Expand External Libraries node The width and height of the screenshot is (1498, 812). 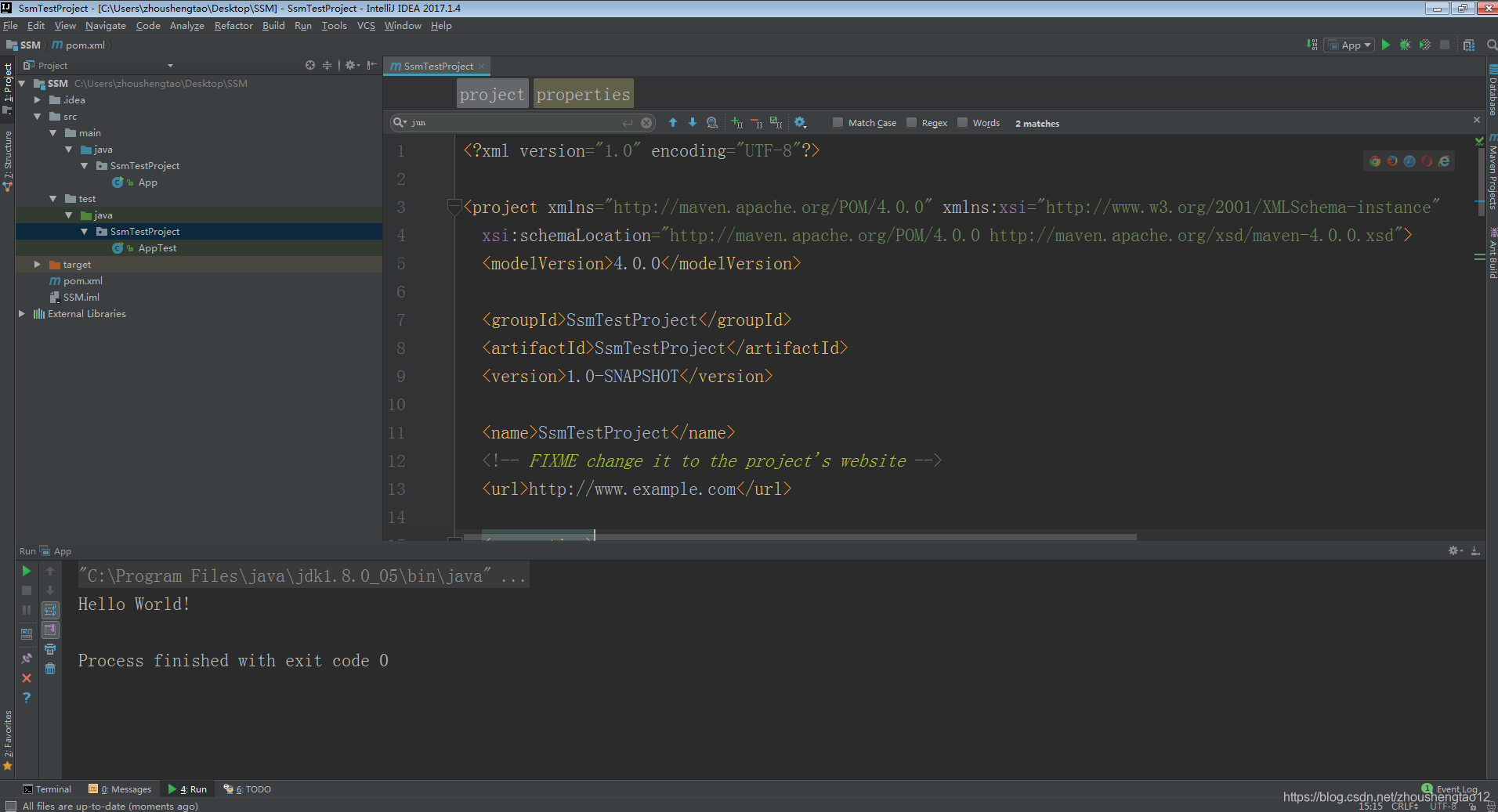(x=21, y=313)
